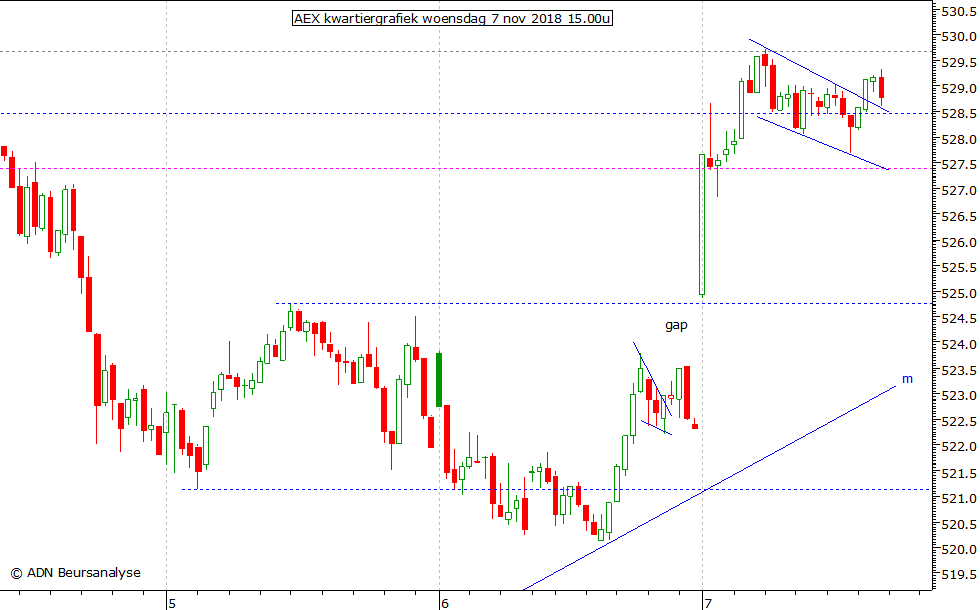
Task: Click the 526.0 price axis label
Action: point(959,242)
